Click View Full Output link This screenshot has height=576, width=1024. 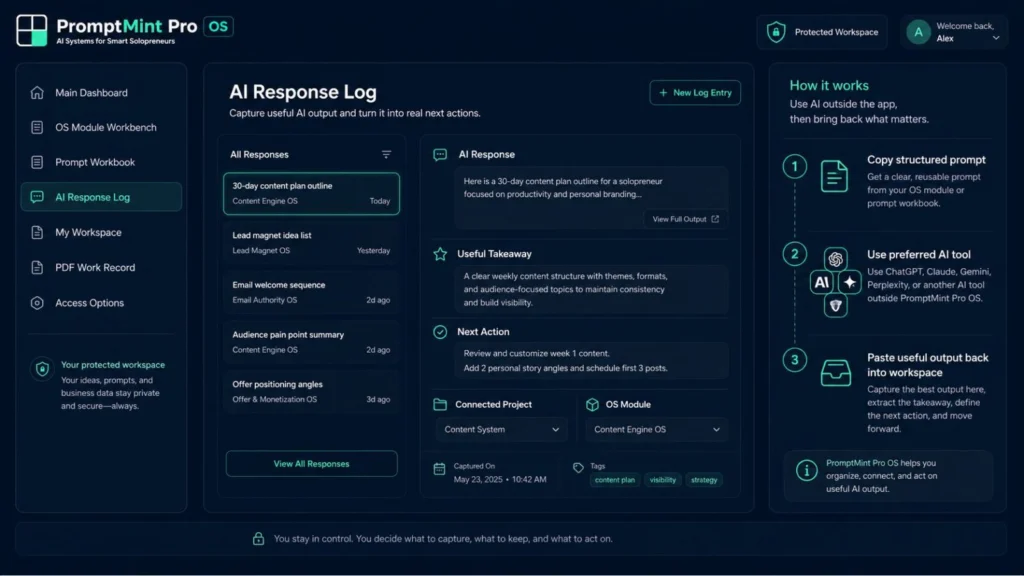coord(685,219)
